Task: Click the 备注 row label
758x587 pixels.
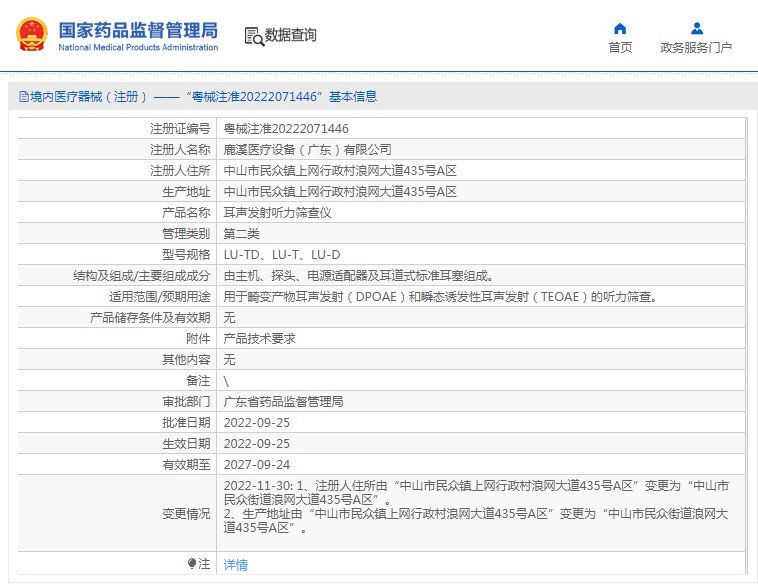Action: click(x=198, y=381)
